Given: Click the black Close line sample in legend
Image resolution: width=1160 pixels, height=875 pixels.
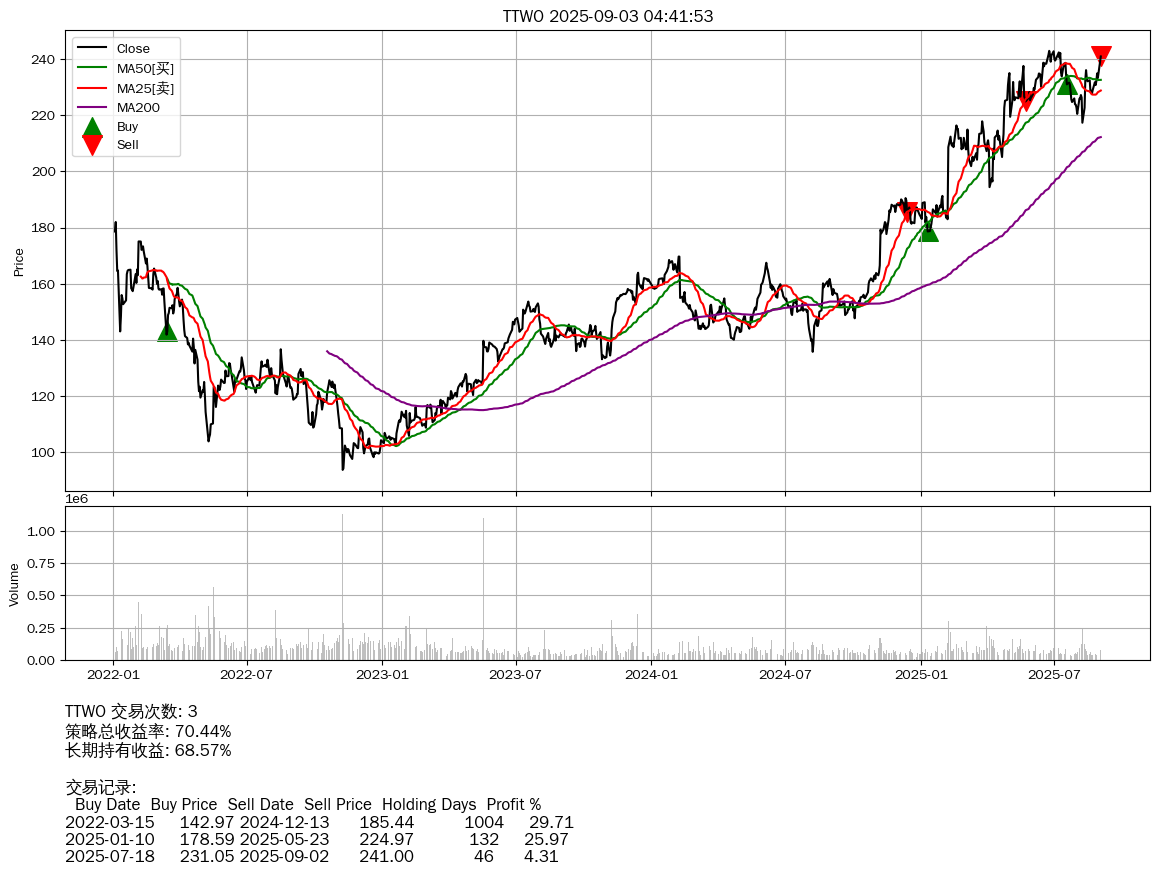Looking at the screenshot, I should click(x=92, y=49).
